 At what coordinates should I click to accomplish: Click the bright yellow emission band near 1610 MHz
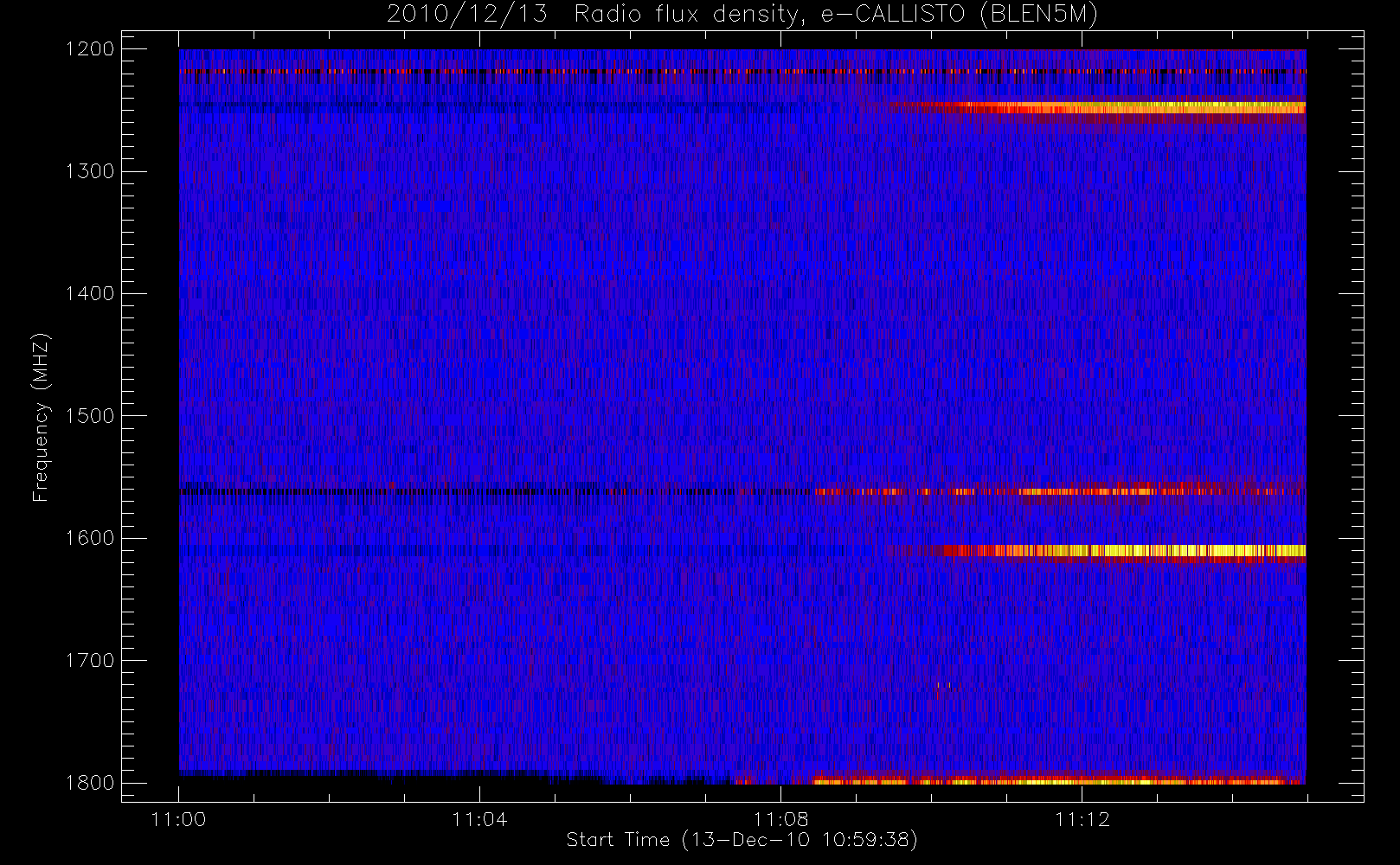click(1125, 551)
